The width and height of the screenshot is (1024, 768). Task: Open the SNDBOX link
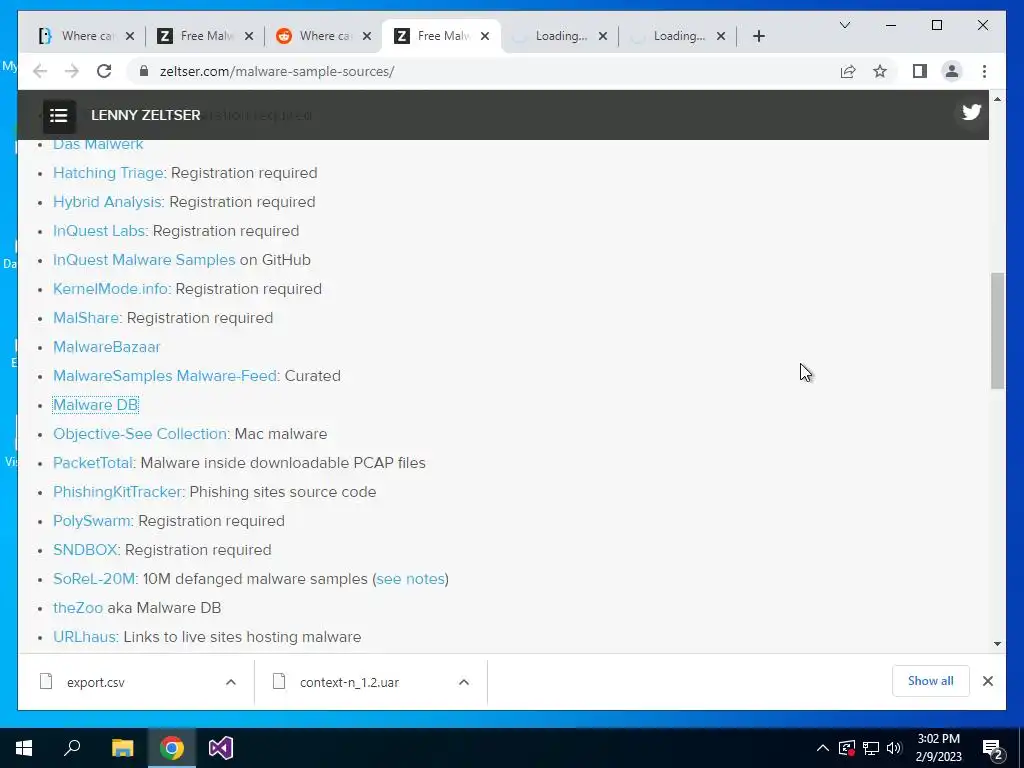click(x=85, y=550)
